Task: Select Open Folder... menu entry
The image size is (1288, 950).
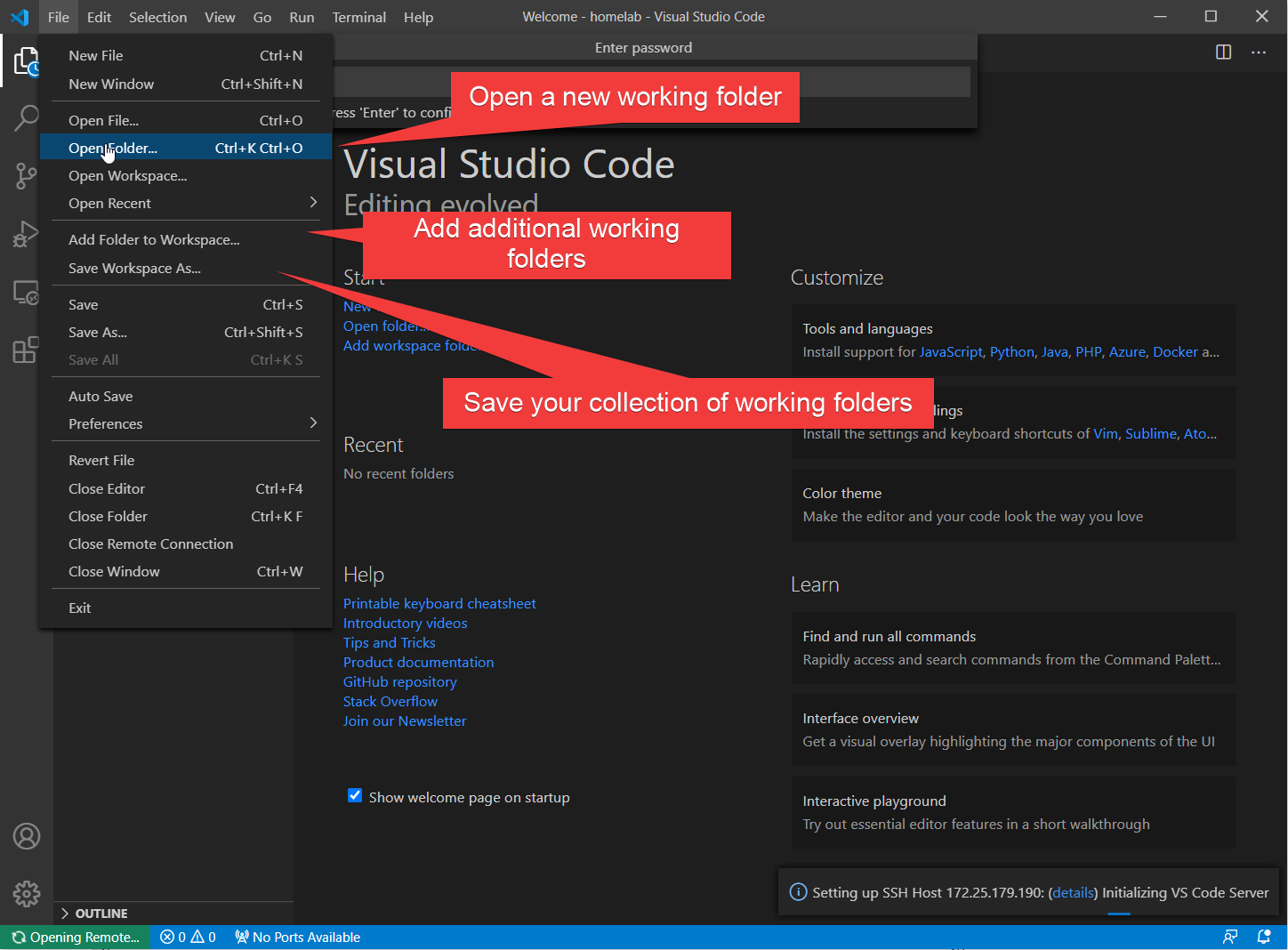Action: pos(186,148)
